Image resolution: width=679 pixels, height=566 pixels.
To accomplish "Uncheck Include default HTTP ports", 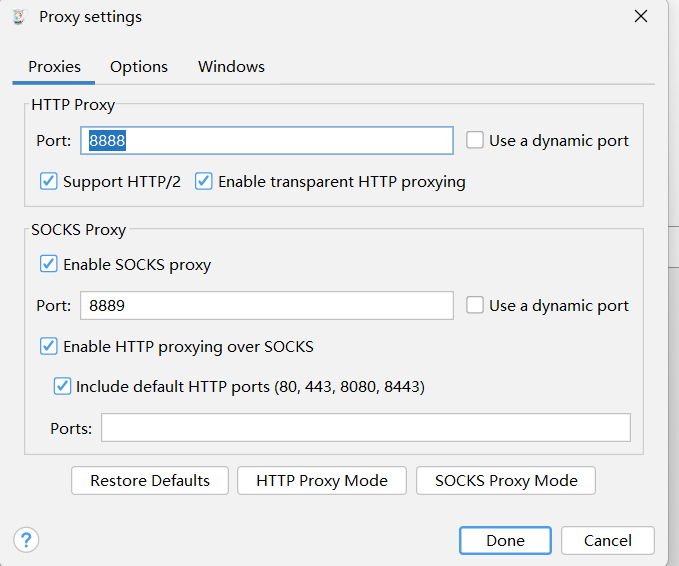I will tap(63, 386).
